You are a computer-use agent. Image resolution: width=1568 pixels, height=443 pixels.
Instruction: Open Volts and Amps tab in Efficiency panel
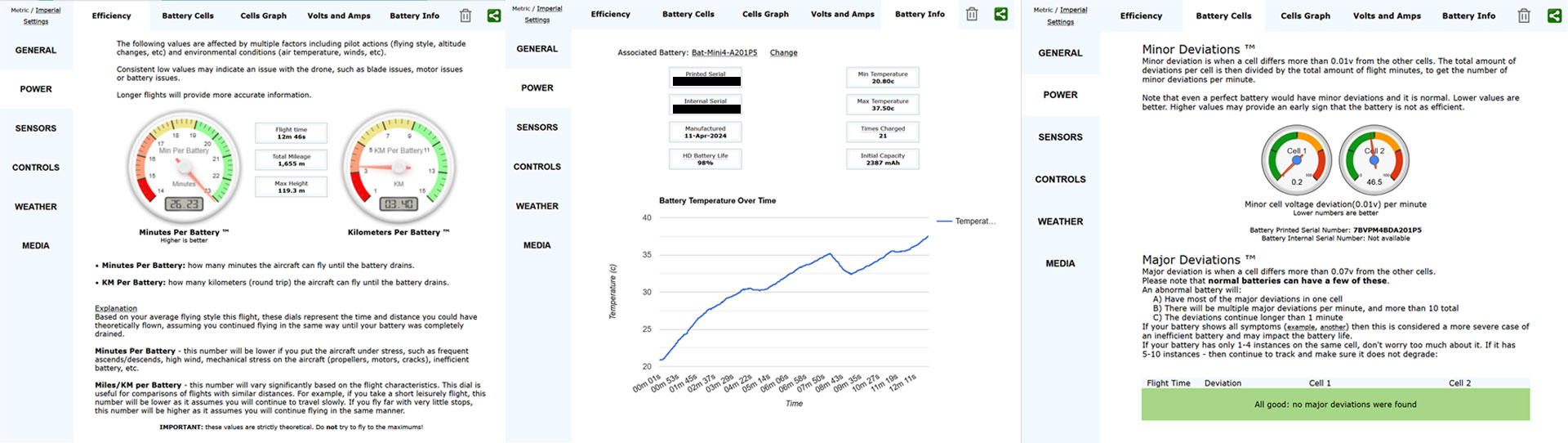339,16
